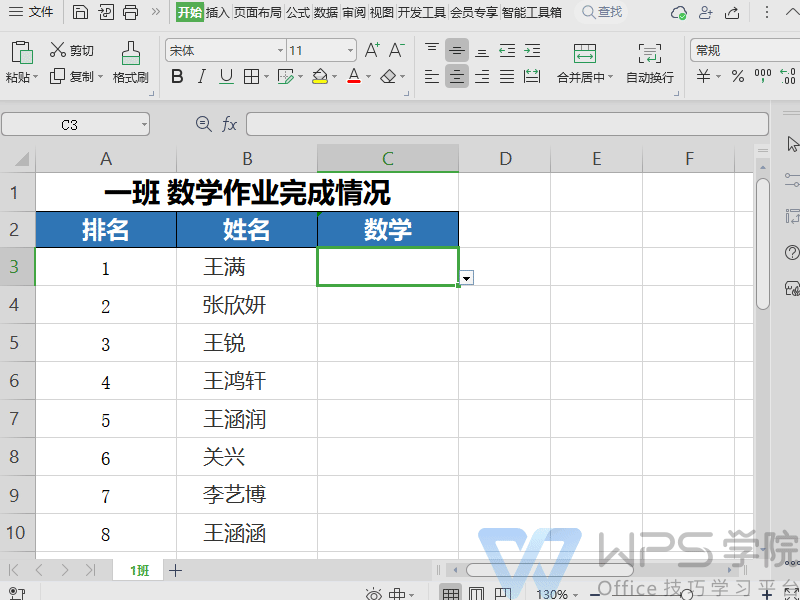Select the column C header
The height and width of the screenshot is (600, 800).
388,159
